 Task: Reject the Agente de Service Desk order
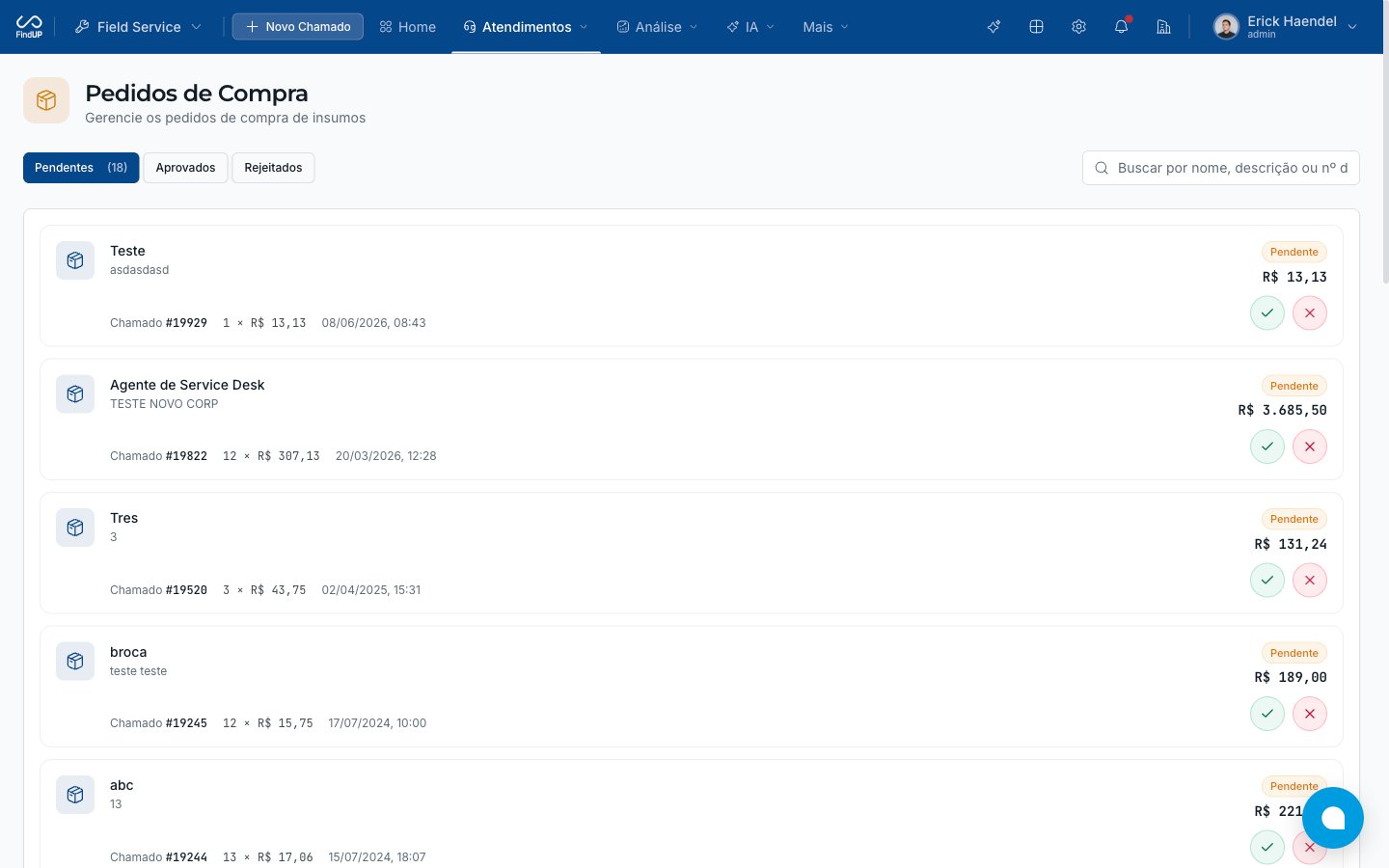pyautogui.click(x=1310, y=447)
